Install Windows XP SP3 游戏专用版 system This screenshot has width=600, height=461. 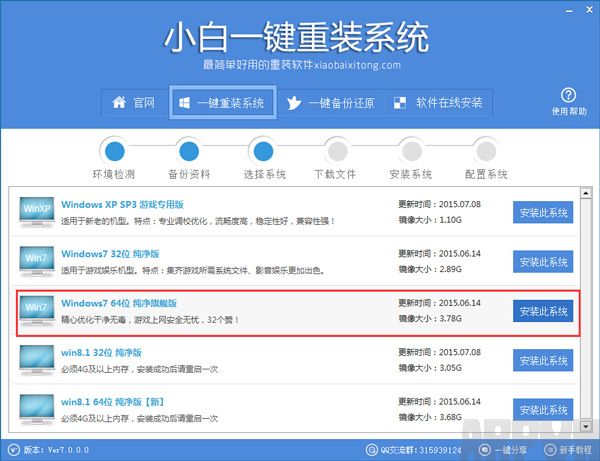[543, 213]
